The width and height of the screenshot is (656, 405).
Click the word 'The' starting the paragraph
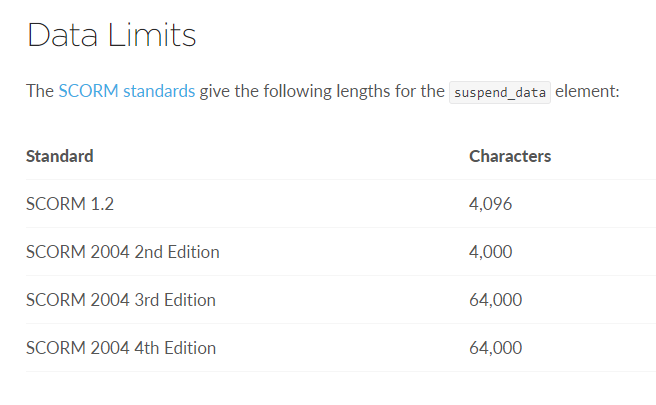(x=40, y=91)
